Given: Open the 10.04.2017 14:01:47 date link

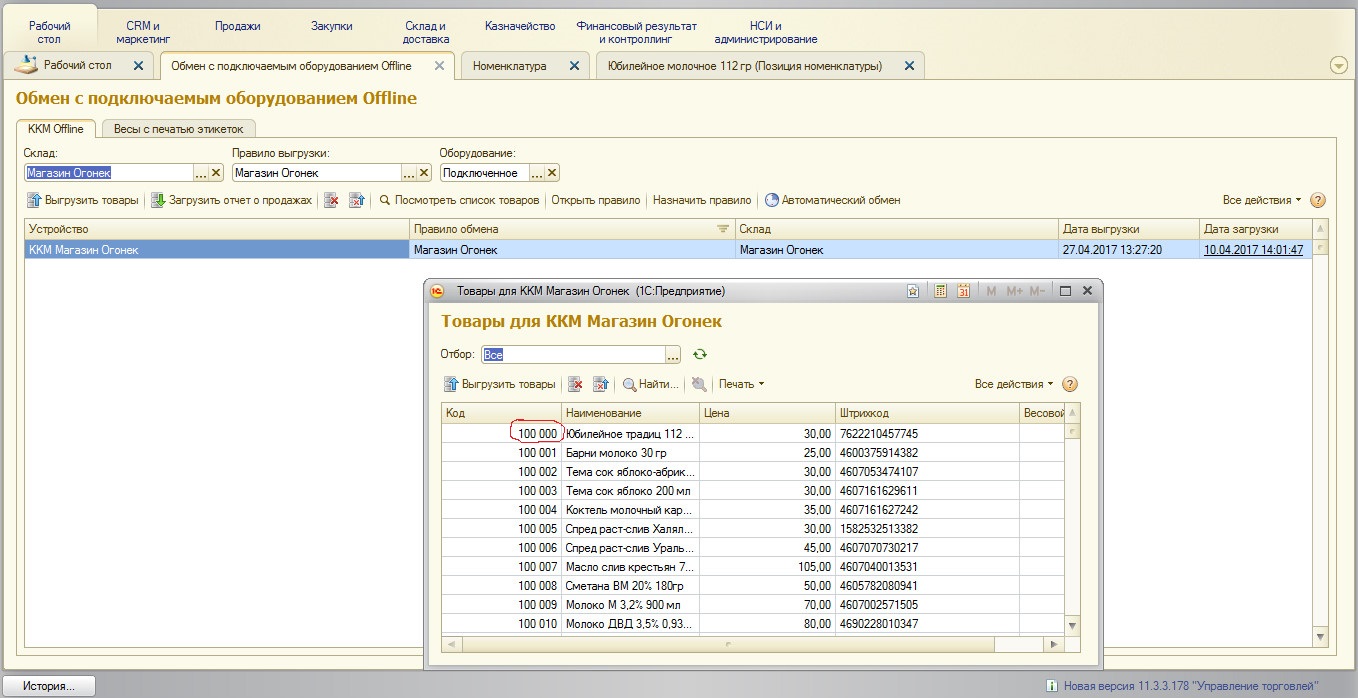Looking at the screenshot, I should tap(1253, 250).
